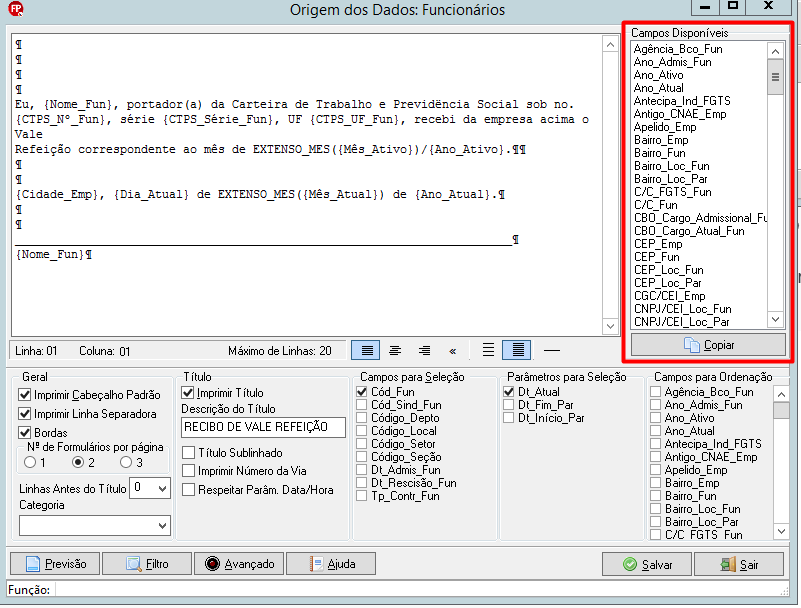Open Previsão print preview
The width and height of the screenshot is (801, 608).
[55, 564]
